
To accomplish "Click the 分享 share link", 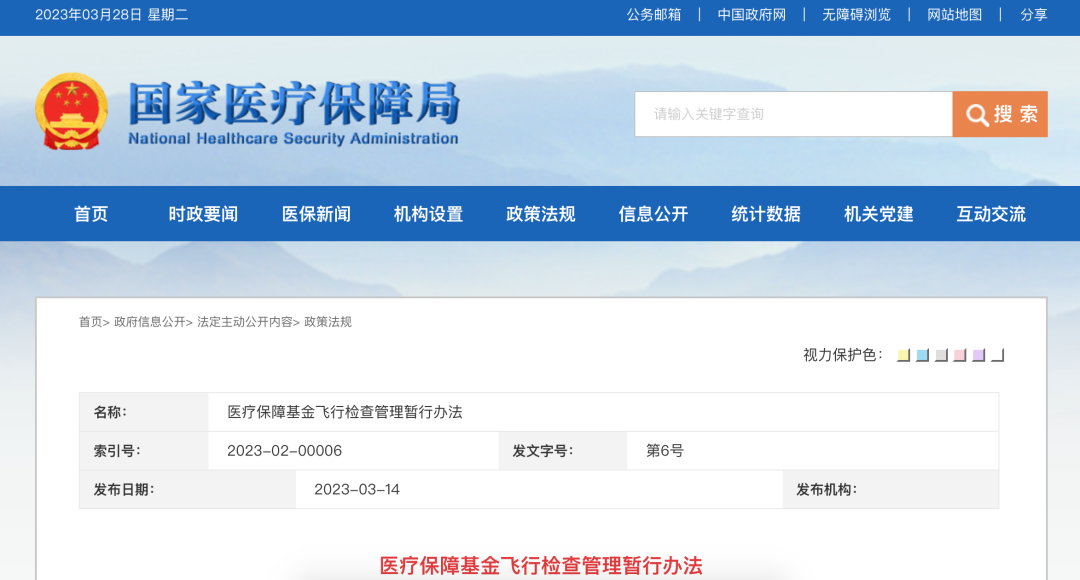I will click(1033, 15).
